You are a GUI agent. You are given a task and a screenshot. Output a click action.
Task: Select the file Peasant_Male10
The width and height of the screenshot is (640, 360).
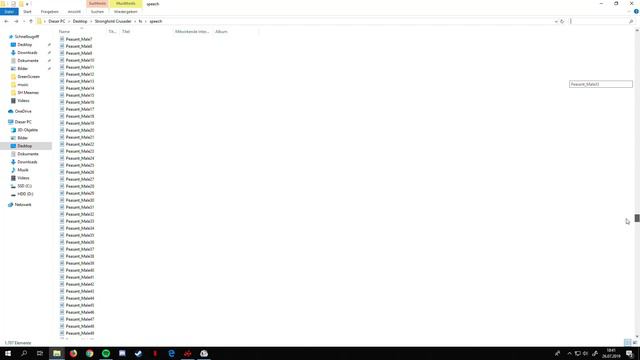[80, 60]
